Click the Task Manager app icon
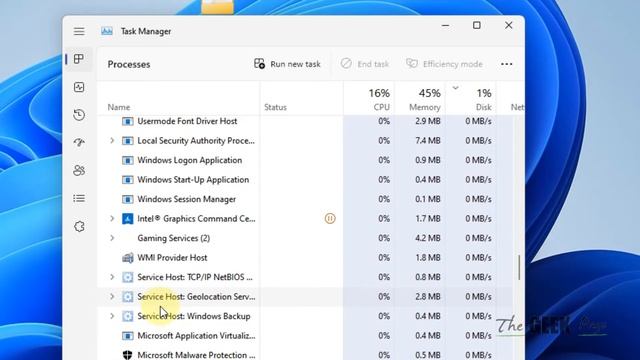Viewport: 640px width, 360px height. pyautogui.click(x=107, y=31)
